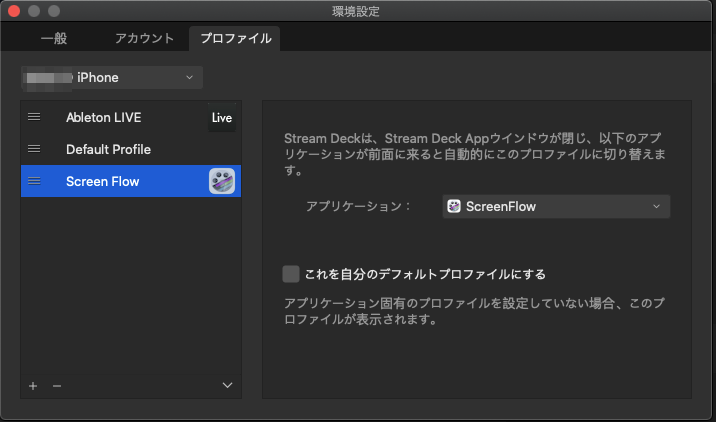Screen dimensions: 716x422
Task: Switch to the アカウント tab
Action: coord(143,38)
